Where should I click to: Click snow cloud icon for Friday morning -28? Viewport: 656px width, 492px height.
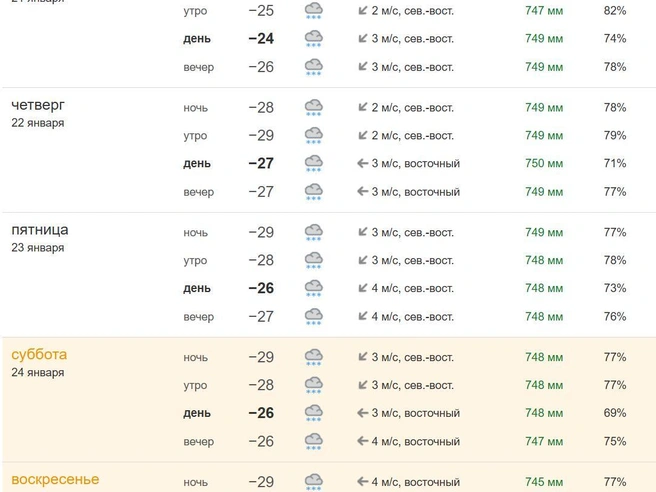pos(313,260)
